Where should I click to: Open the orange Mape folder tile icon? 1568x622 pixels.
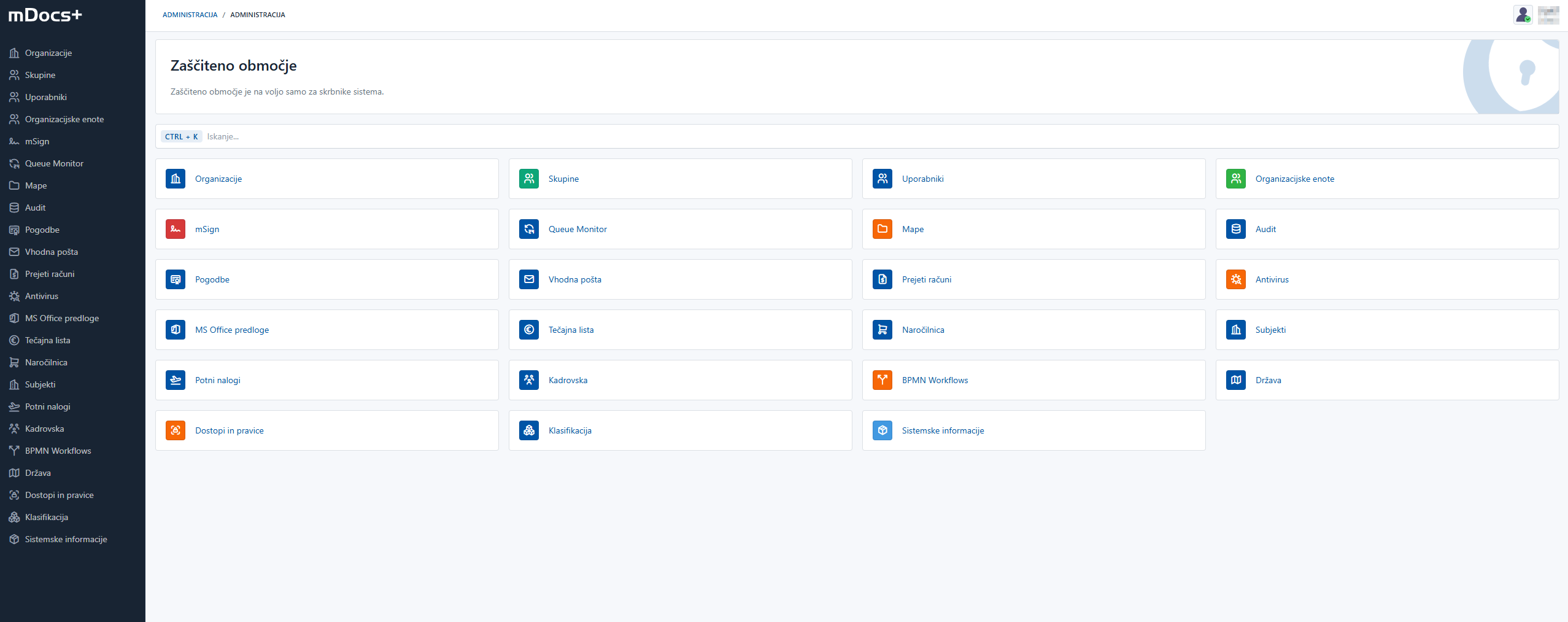click(882, 229)
